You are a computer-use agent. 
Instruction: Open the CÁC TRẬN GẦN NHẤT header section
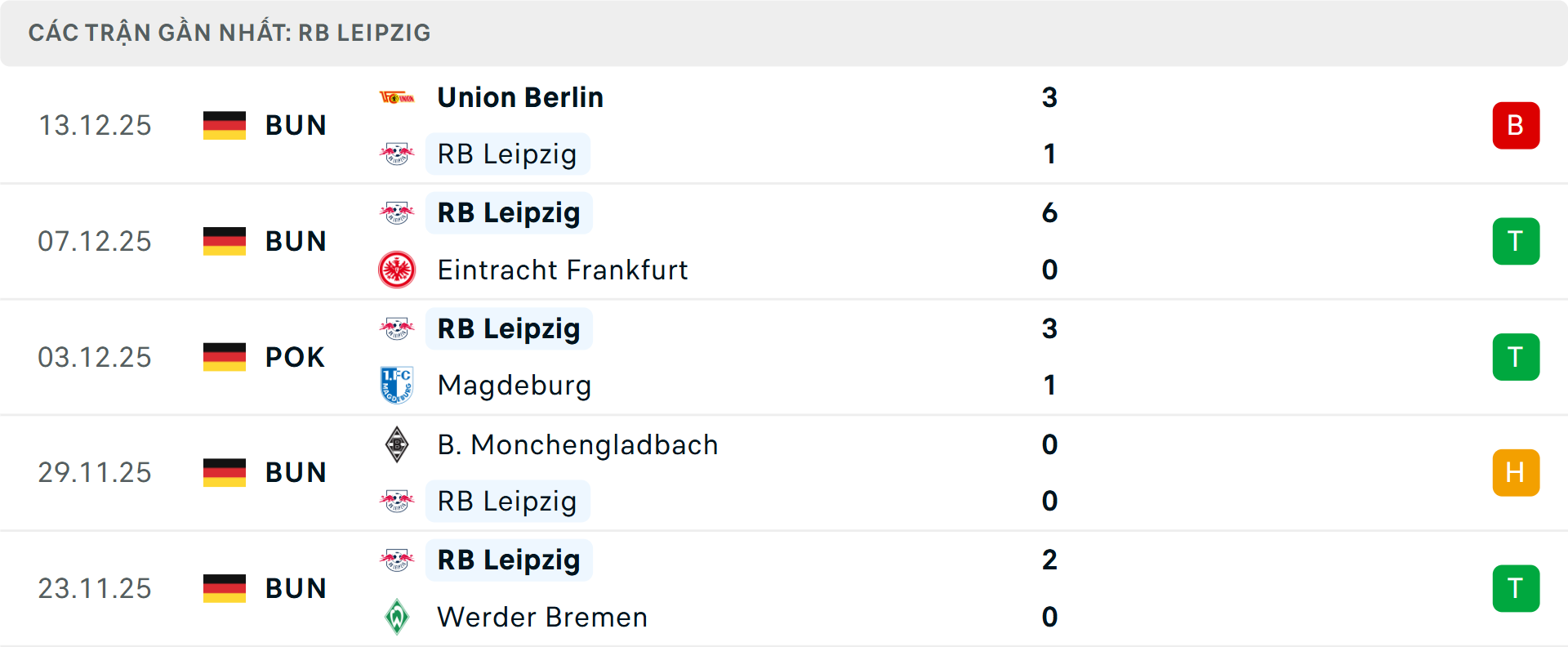click(229, 33)
